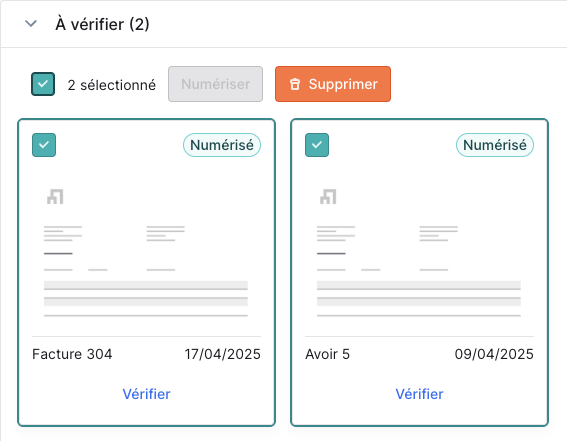The width and height of the screenshot is (567, 441).
Task: Click Numérisé badge on Avoir 5 card
Action: point(495,145)
